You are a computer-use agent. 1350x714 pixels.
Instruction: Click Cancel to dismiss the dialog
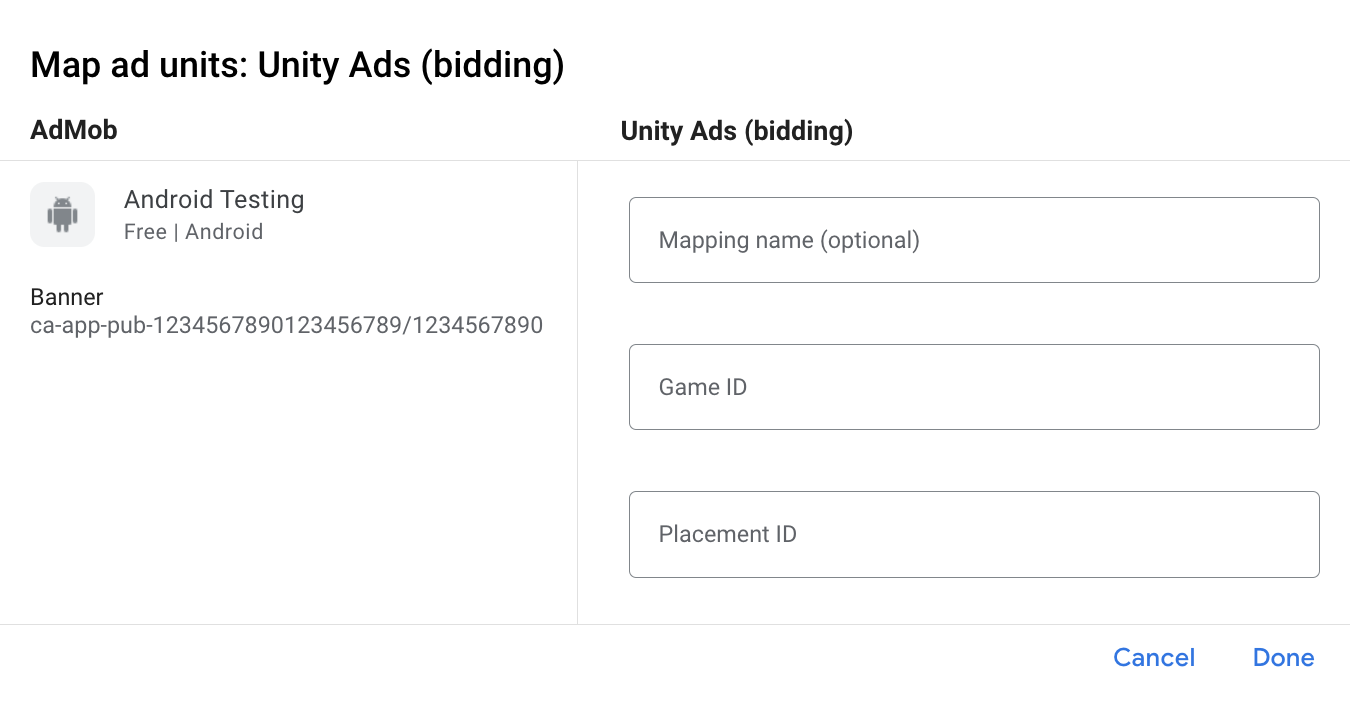(x=1153, y=657)
